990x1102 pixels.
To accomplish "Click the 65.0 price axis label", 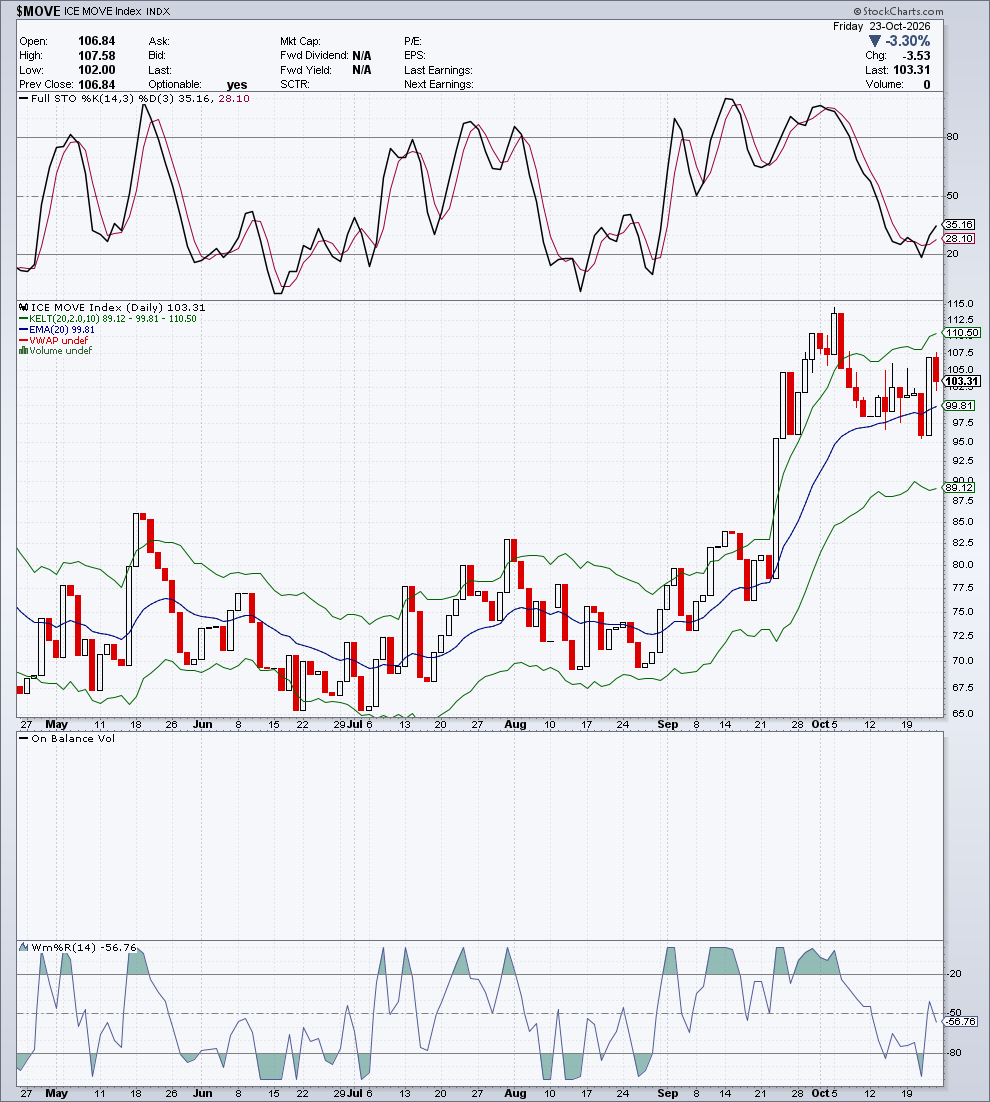I will [x=963, y=713].
